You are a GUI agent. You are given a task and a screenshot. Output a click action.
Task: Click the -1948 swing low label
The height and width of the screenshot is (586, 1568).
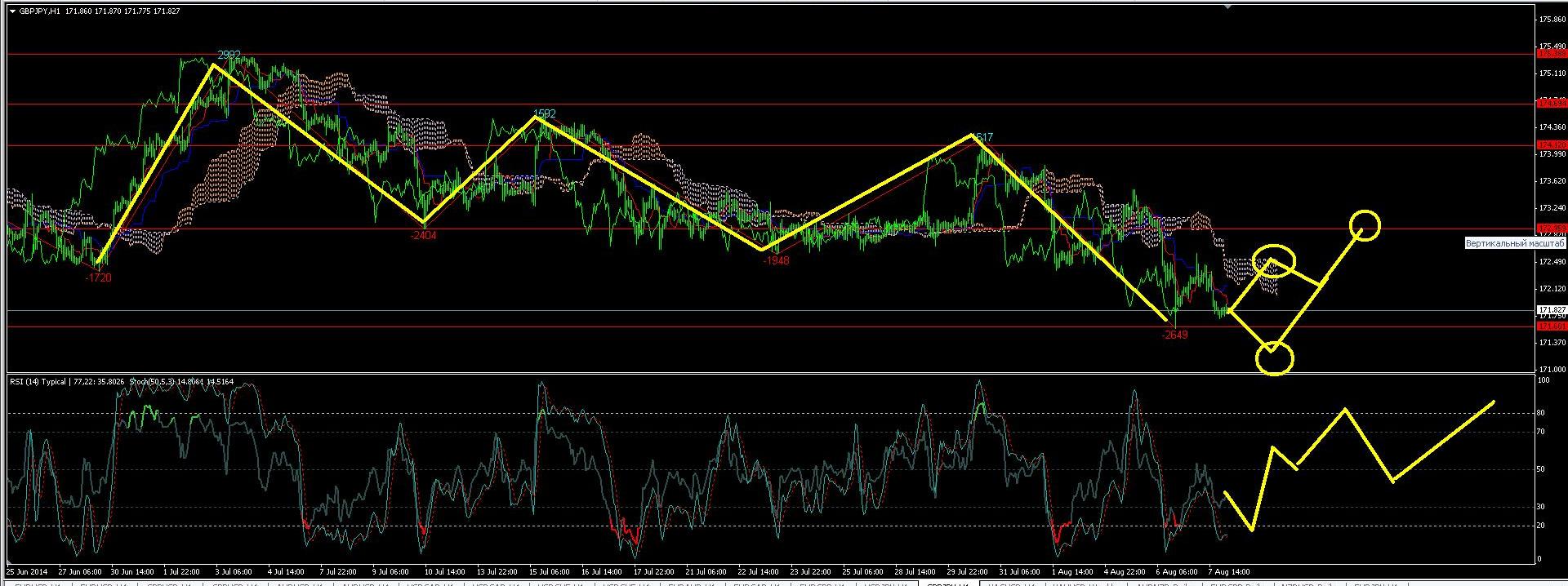(776, 261)
